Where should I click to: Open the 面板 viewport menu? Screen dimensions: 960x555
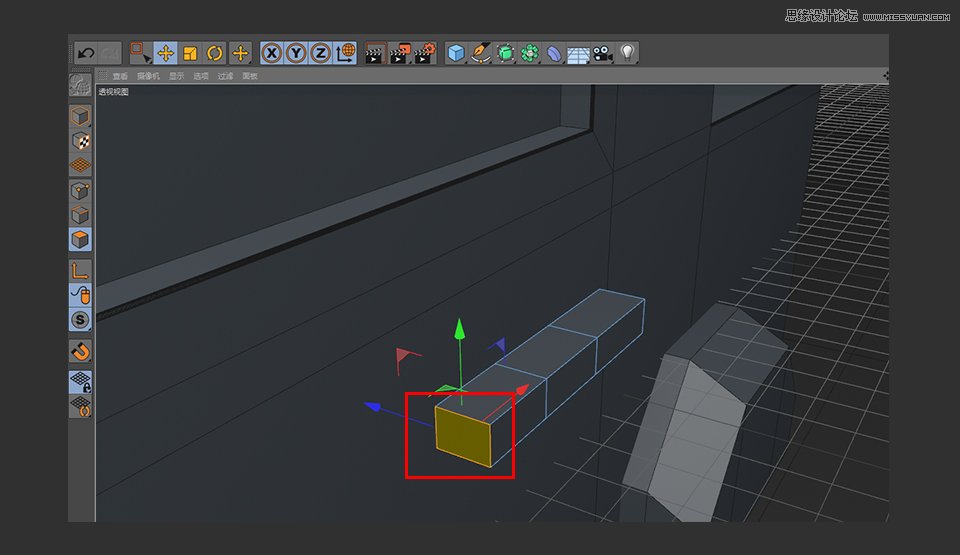[x=250, y=76]
